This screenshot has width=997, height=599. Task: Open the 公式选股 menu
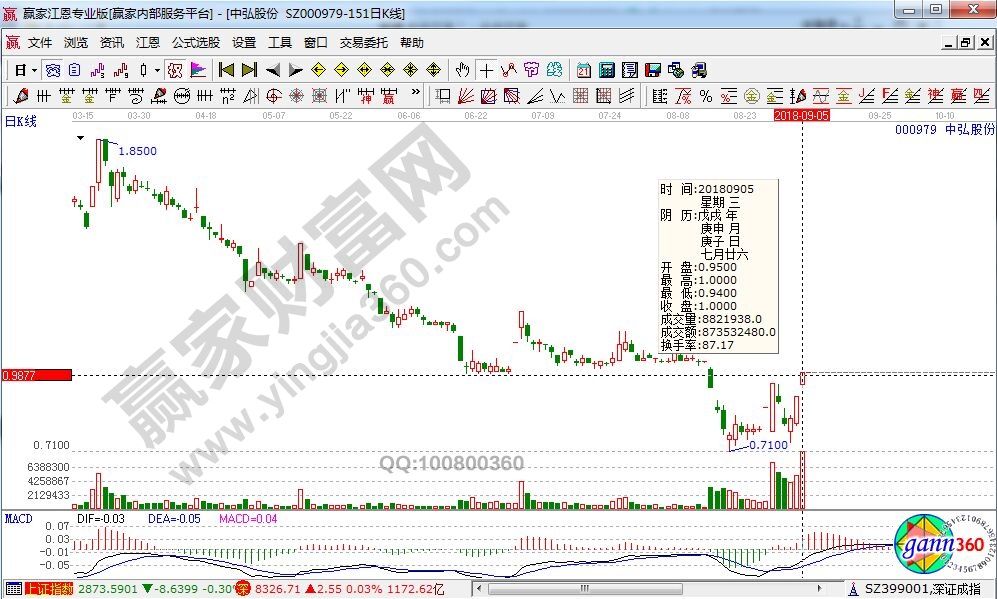pyautogui.click(x=196, y=43)
